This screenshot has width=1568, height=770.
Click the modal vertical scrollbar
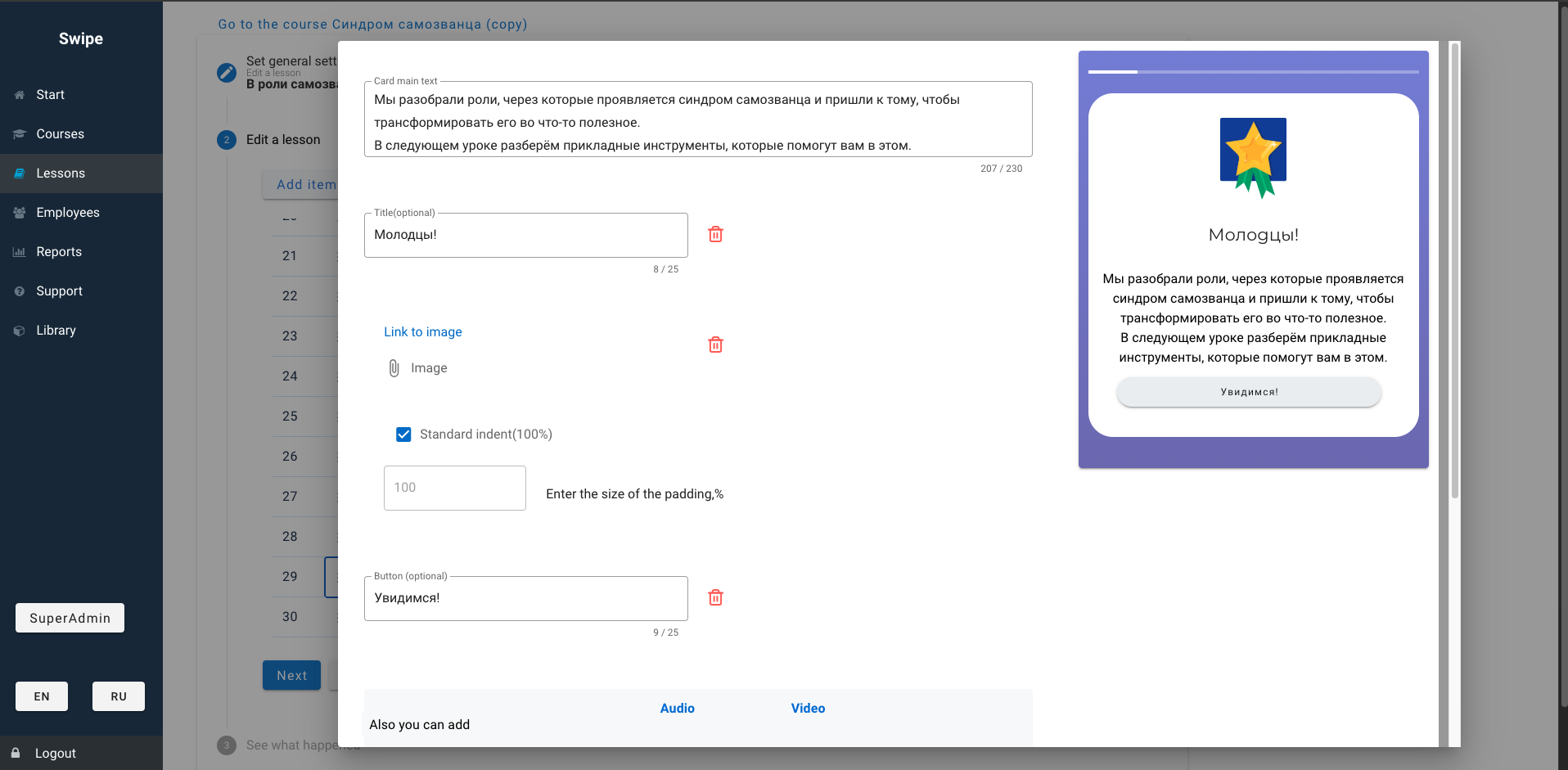[x=1454, y=270]
